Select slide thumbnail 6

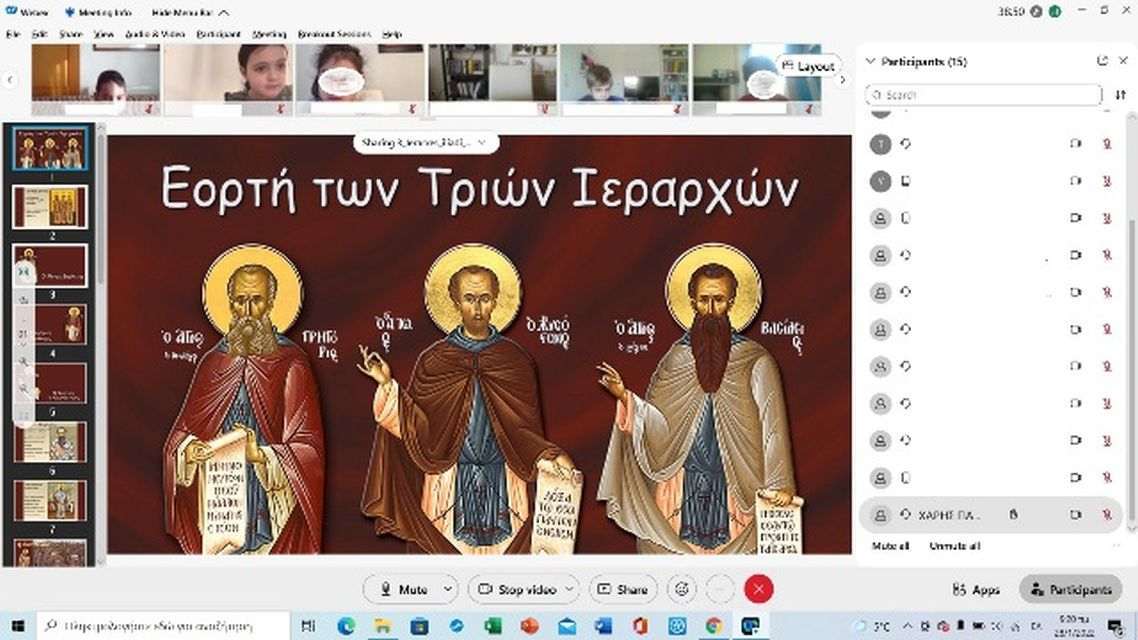50,441
